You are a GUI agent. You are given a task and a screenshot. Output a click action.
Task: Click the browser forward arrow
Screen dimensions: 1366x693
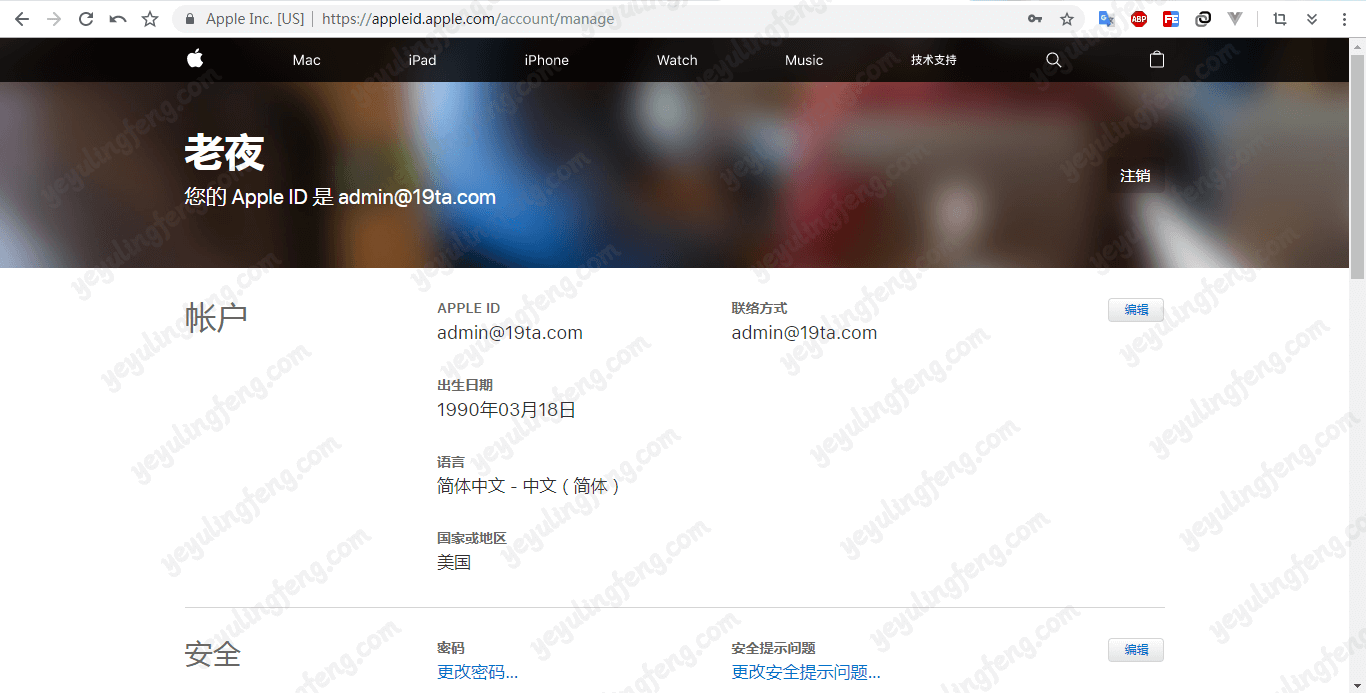(x=54, y=19)
